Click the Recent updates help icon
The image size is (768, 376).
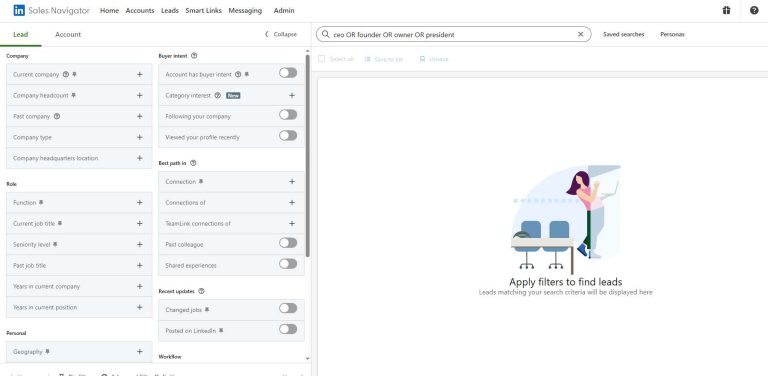pyautogui.click(x=201, y=291)
